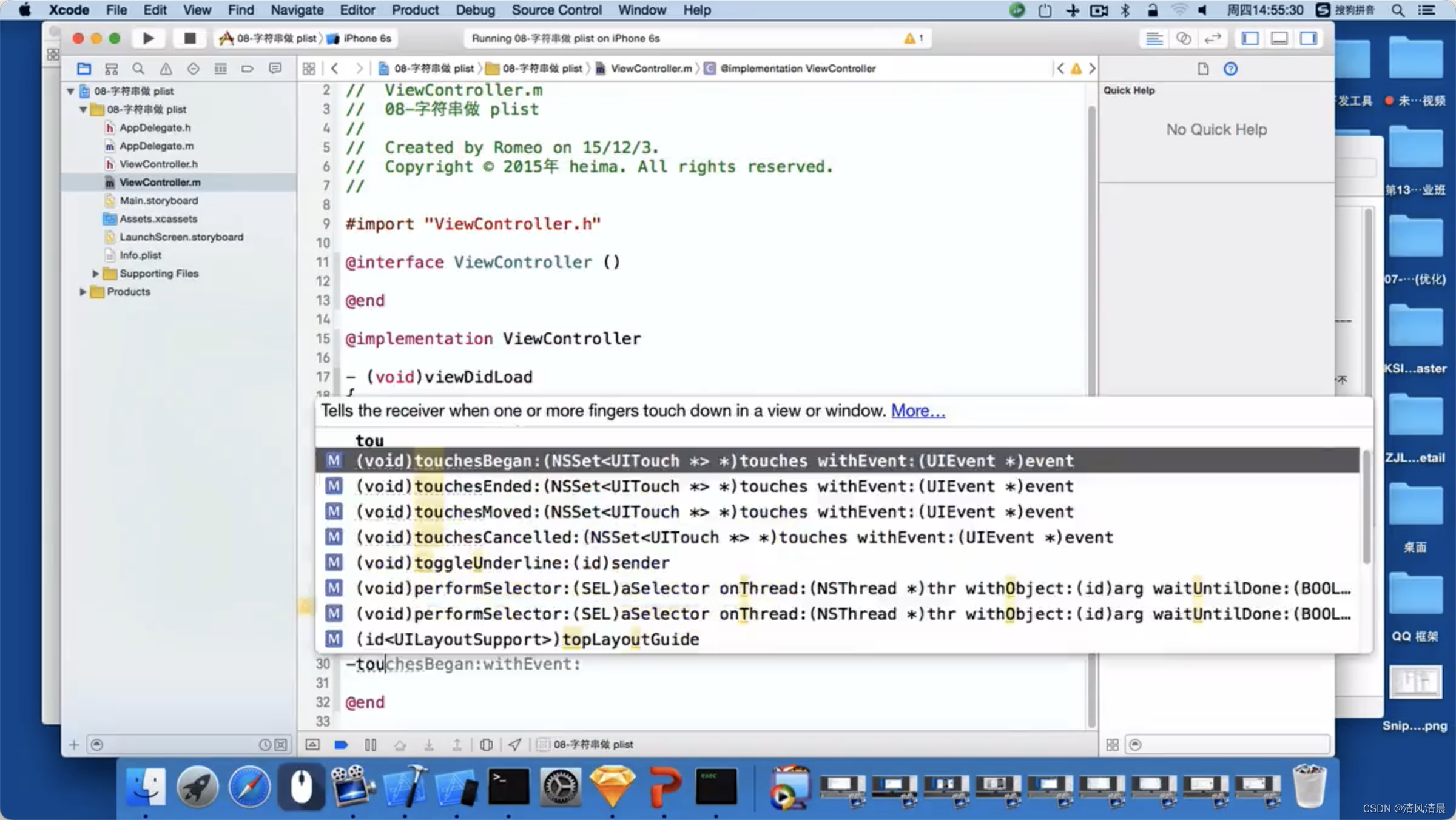
Task: Go back in editor history
Action: click(335, 69)
